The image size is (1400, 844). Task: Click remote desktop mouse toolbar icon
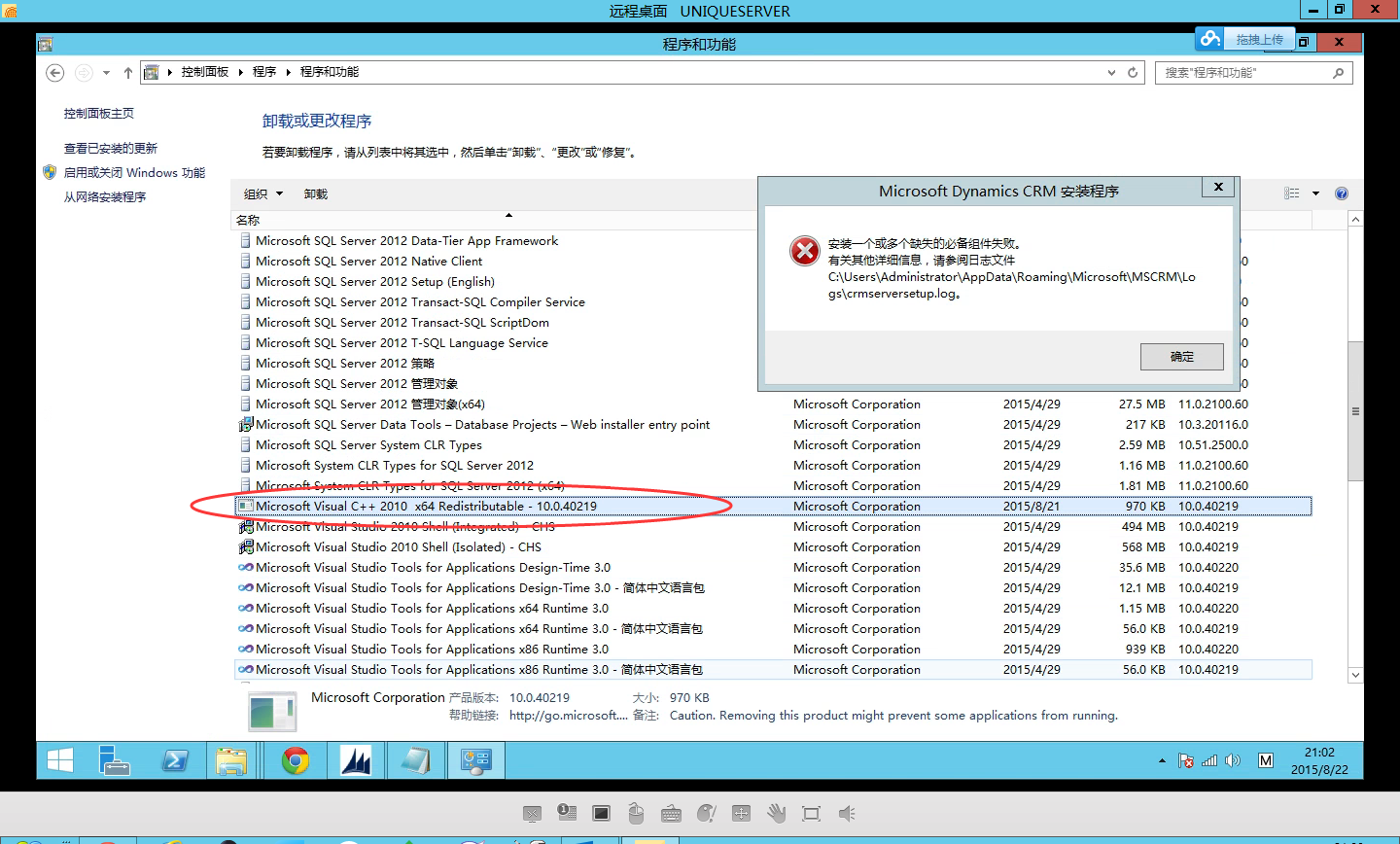[x=636, y=814]
